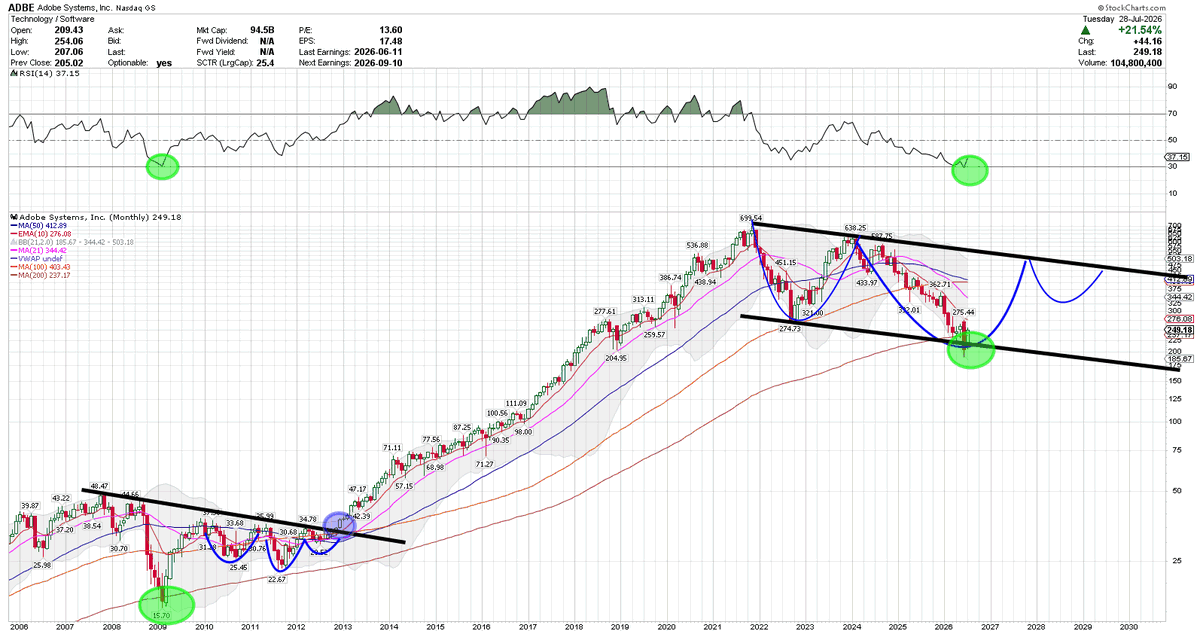The image size is (1200, 631).
Task: Select the Low value 207.06
Action: (69, 52)
